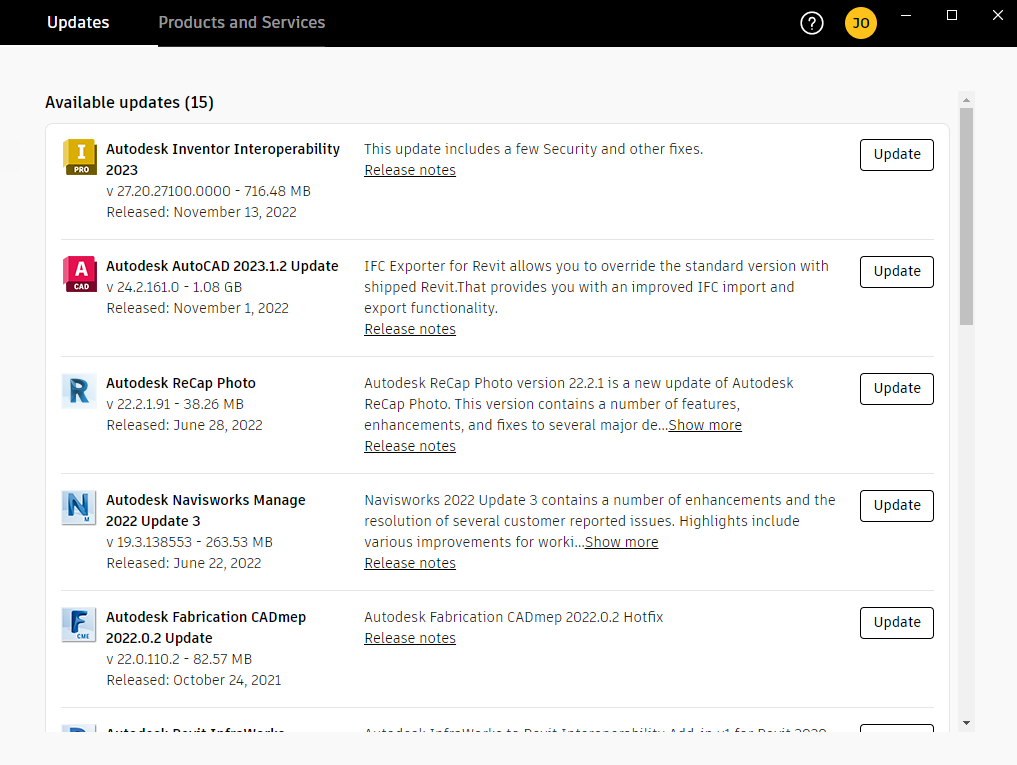Image resolution: width=1017 pixels, height=765 pixels.
Task: Click the scrollbar up arrow
Action: (966, 100)
